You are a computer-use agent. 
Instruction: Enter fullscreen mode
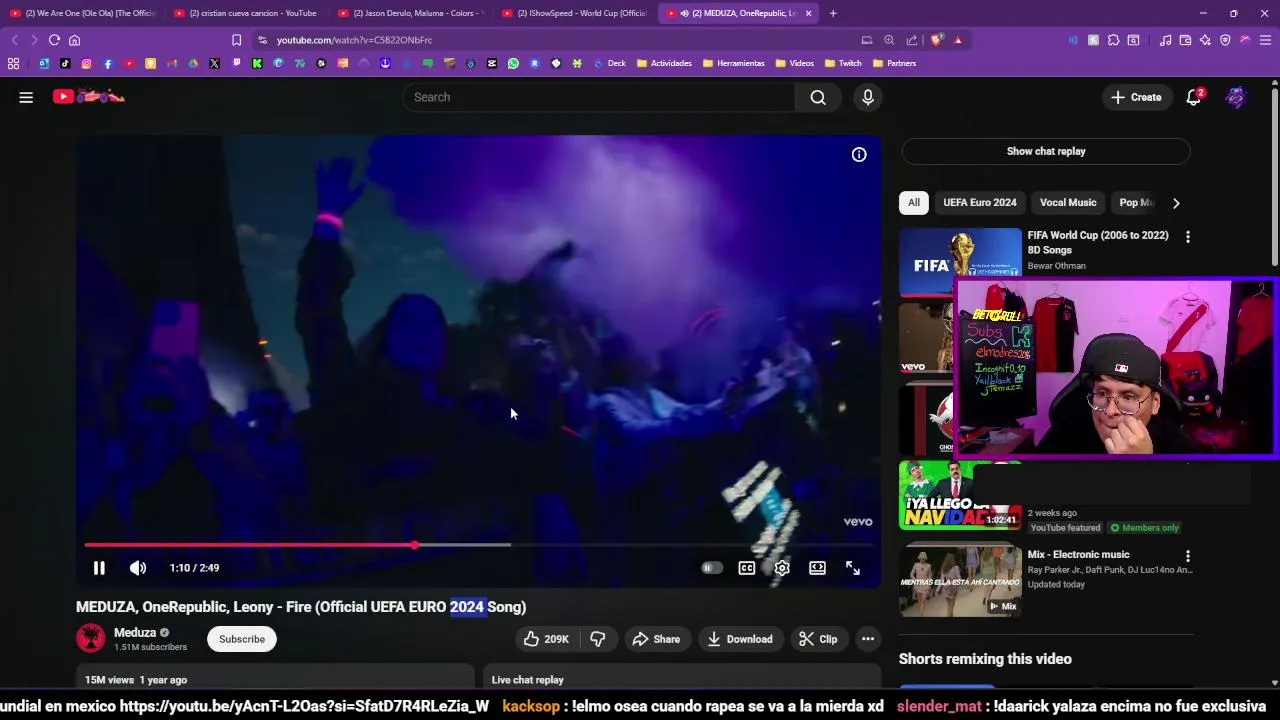pos(853,568)
